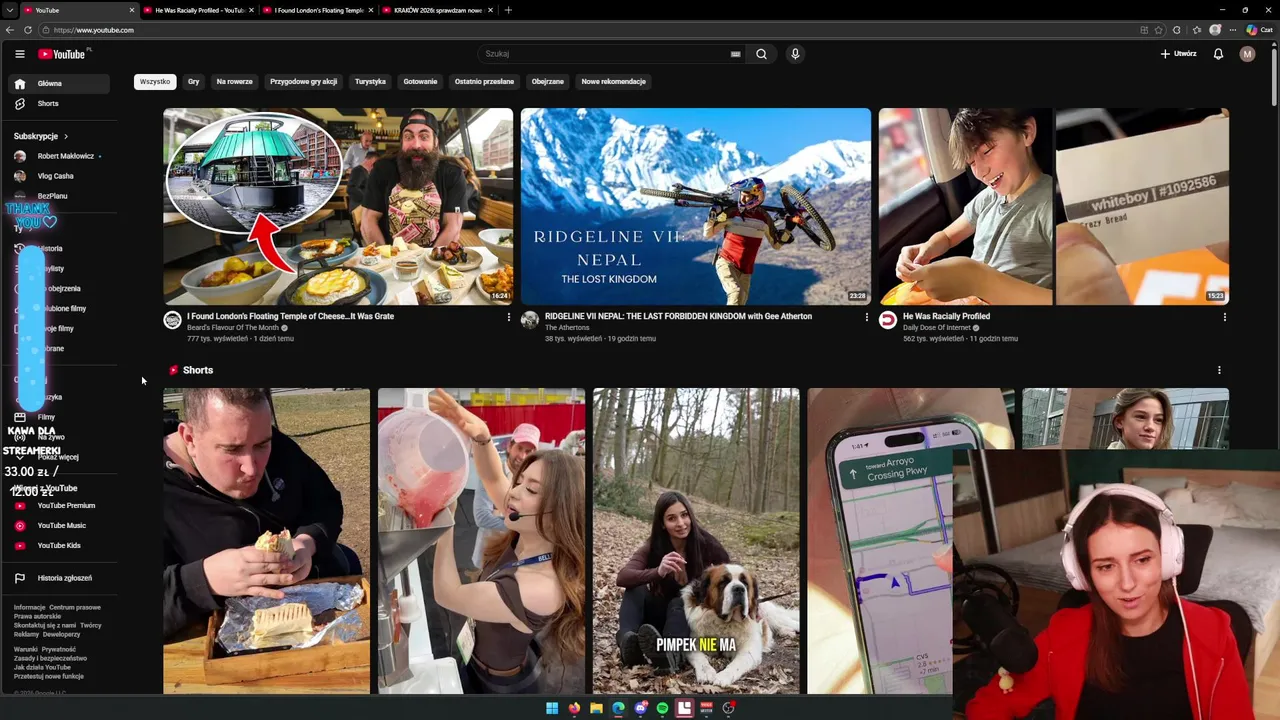Open Firefox from taskbar
This screenshot has width=1280, height=720.
click(x=574, y=708)
